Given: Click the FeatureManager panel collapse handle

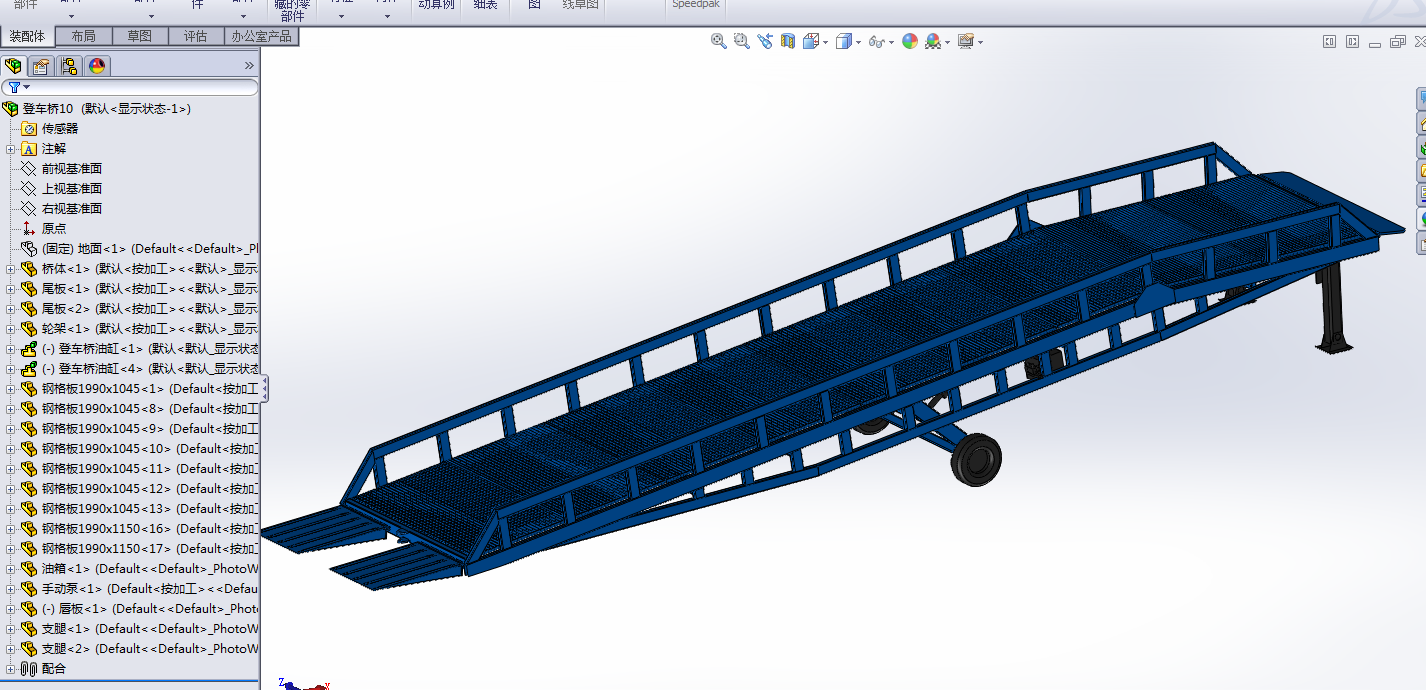Looking at the screenshot, I should coord(264,389).
